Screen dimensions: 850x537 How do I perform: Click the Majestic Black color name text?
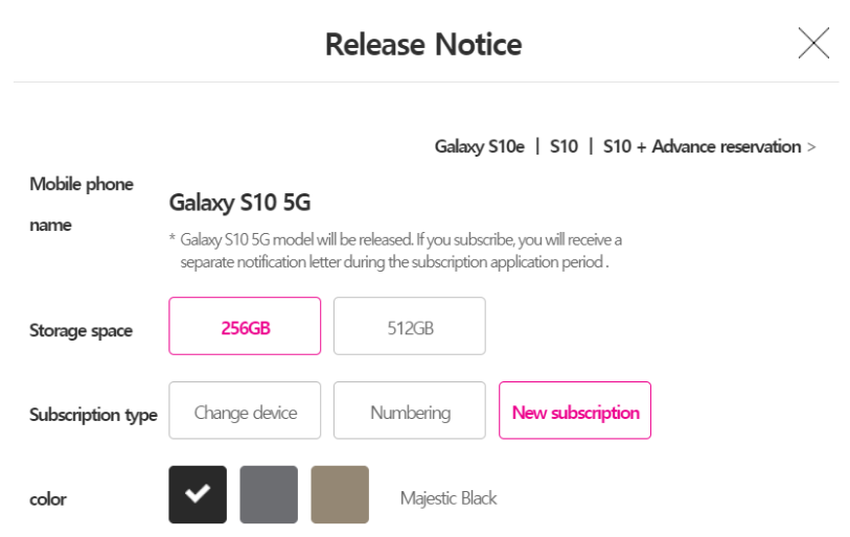[x=448, y=498]
